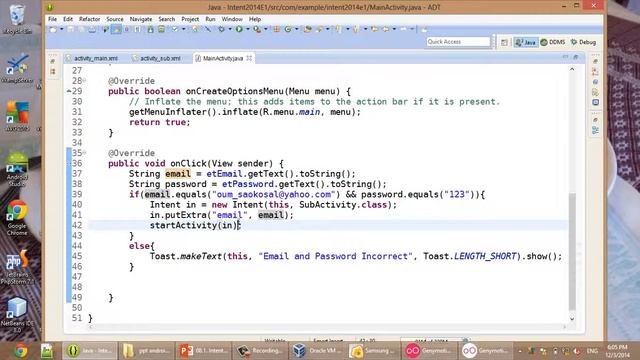
Task: Open the New Java Class dropdown arrow
Action: pos(297,29)
